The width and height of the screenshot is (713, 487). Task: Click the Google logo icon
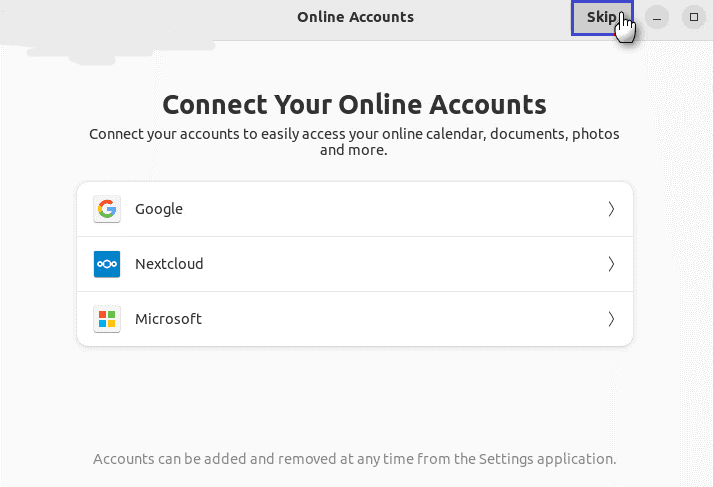tap(107, 209)
